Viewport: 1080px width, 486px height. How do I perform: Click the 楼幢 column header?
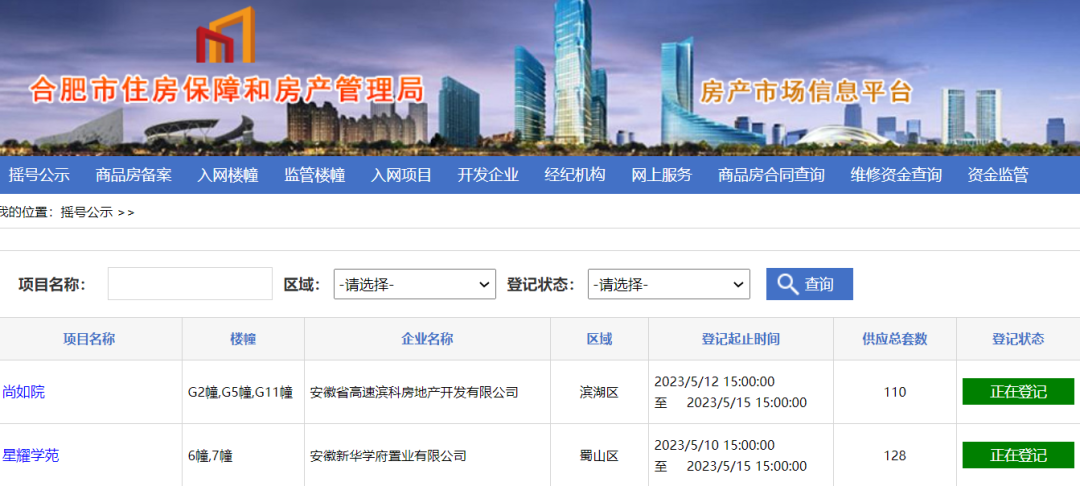(243, 339)
